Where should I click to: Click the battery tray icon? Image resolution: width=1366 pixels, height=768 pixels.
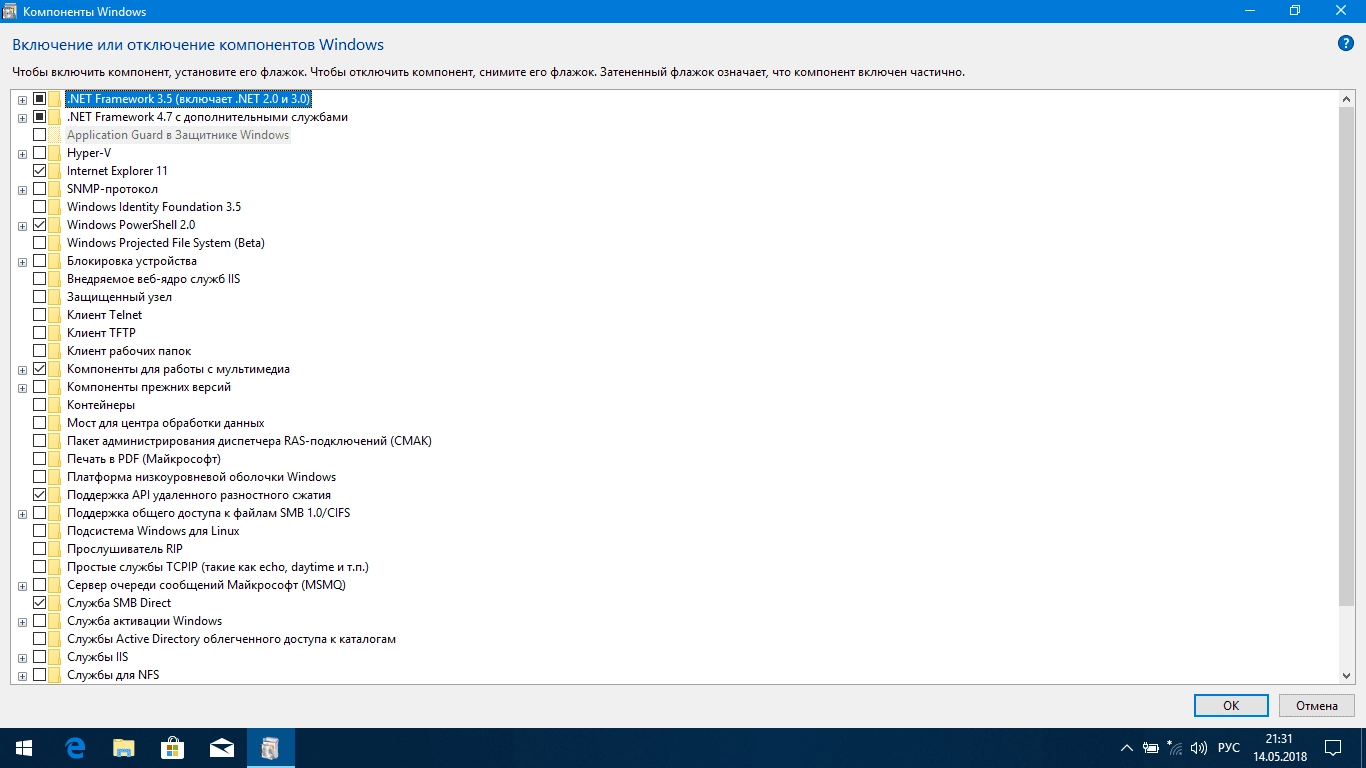(1151, 748)
